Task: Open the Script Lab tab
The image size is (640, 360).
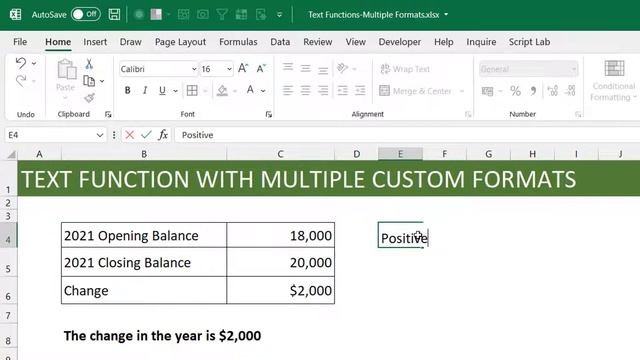Action: pyautogui.click(x=529, y=42)
